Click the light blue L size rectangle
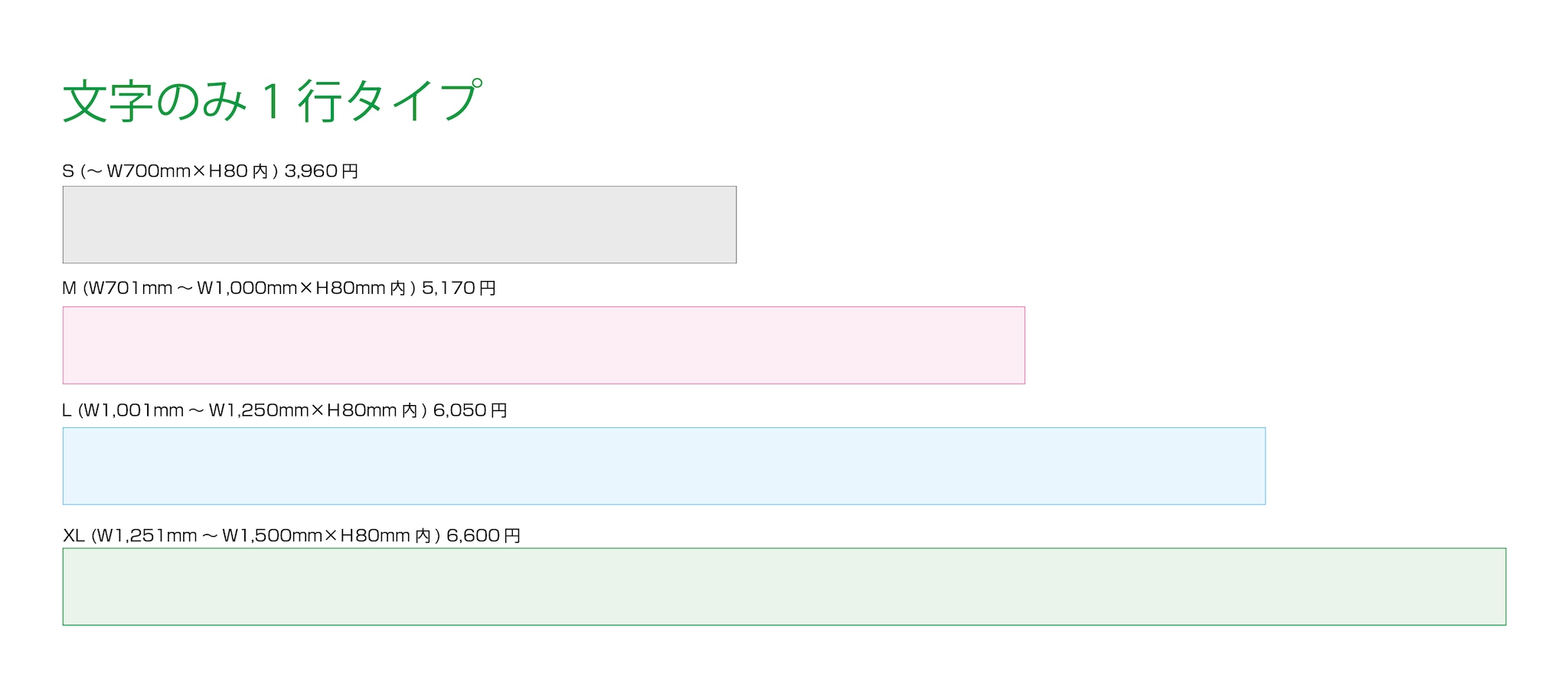This screenshot has width=1568, height=699. tap(664, 466)
